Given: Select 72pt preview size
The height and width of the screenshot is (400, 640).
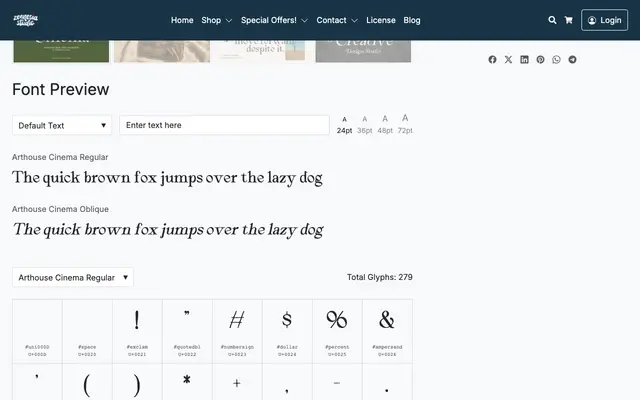Looking at the screenshot, I should click(405, 124).
